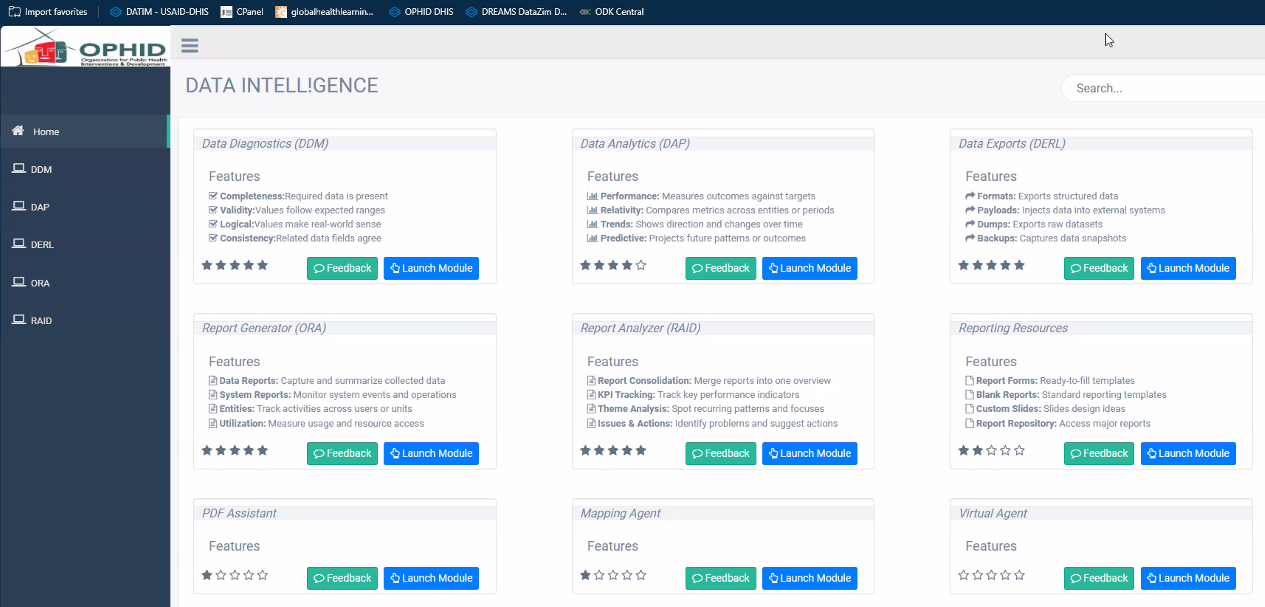Click the Report Consolidation document icon
Viewport: 1265px width, 607px height.
[x=591, y=381]
